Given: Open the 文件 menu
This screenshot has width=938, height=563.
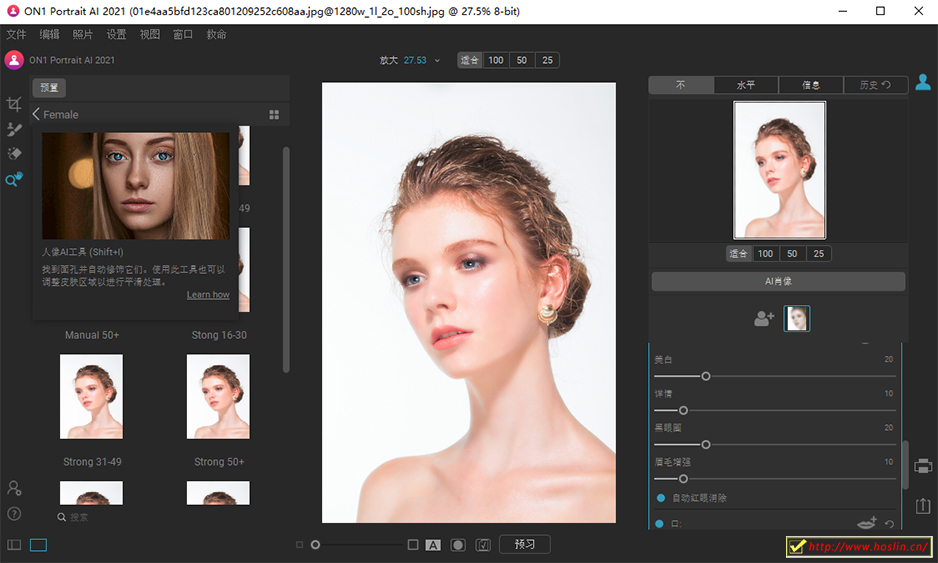Looking at the screenshot, I should point(16,34).
